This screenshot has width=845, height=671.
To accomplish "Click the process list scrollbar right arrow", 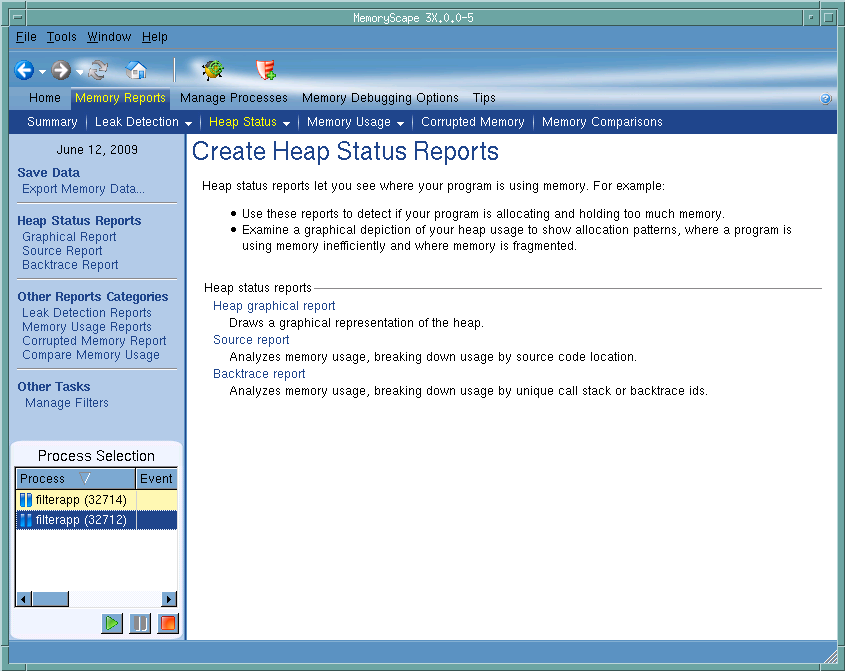I will tap(169, 599).
